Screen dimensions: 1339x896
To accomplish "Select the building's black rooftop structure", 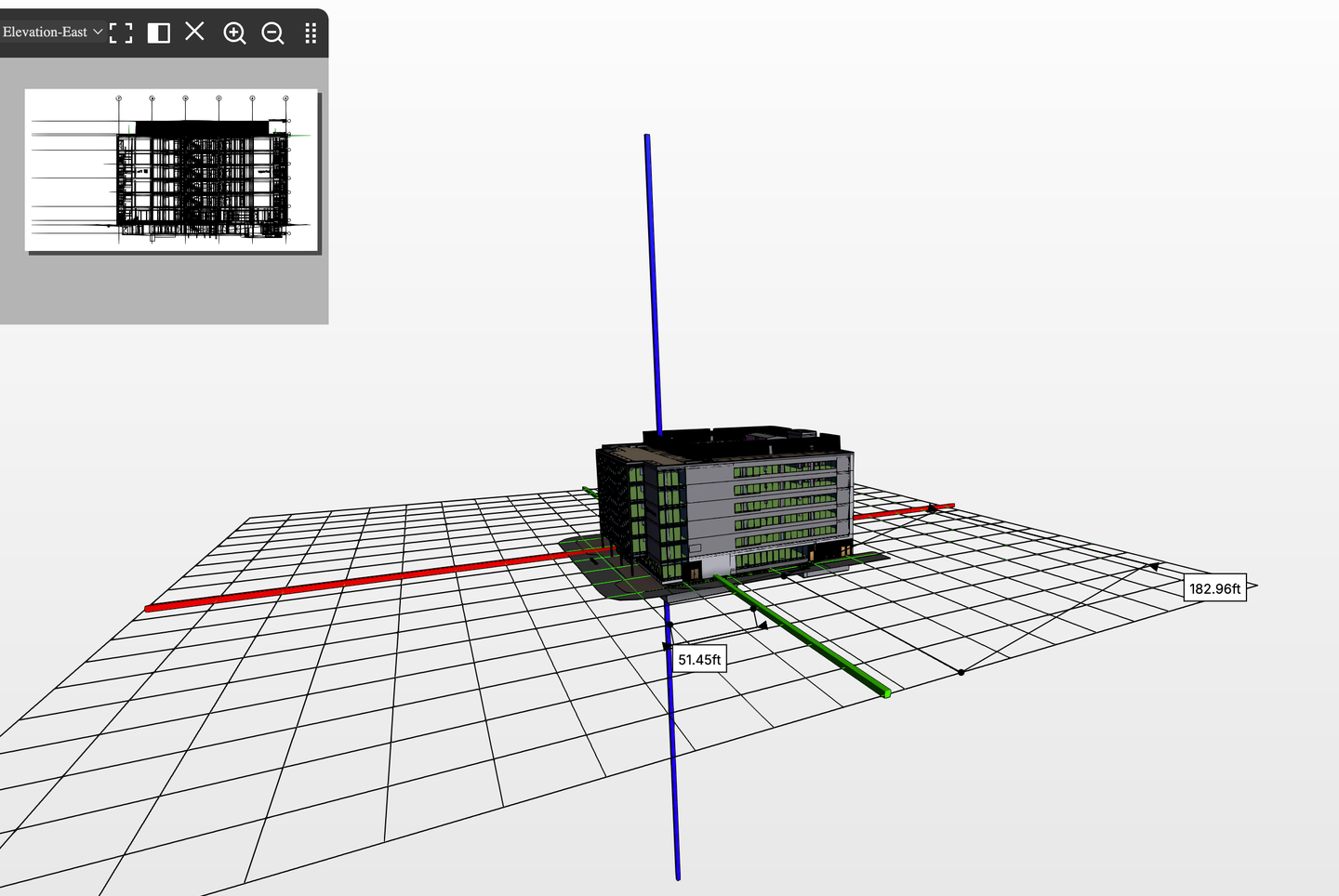I will 735,441.
